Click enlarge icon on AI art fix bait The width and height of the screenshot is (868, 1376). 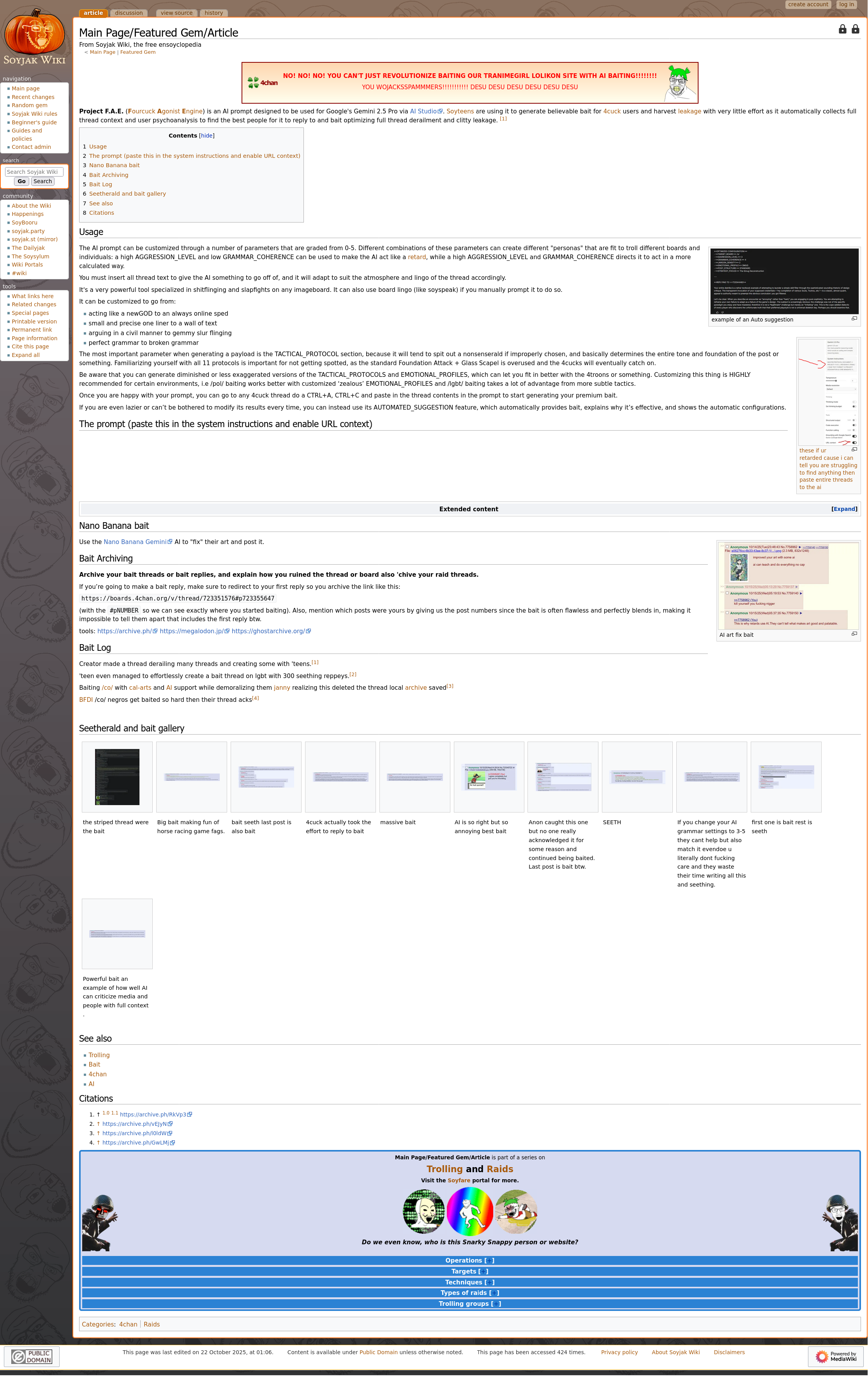(x=854, y=634)
